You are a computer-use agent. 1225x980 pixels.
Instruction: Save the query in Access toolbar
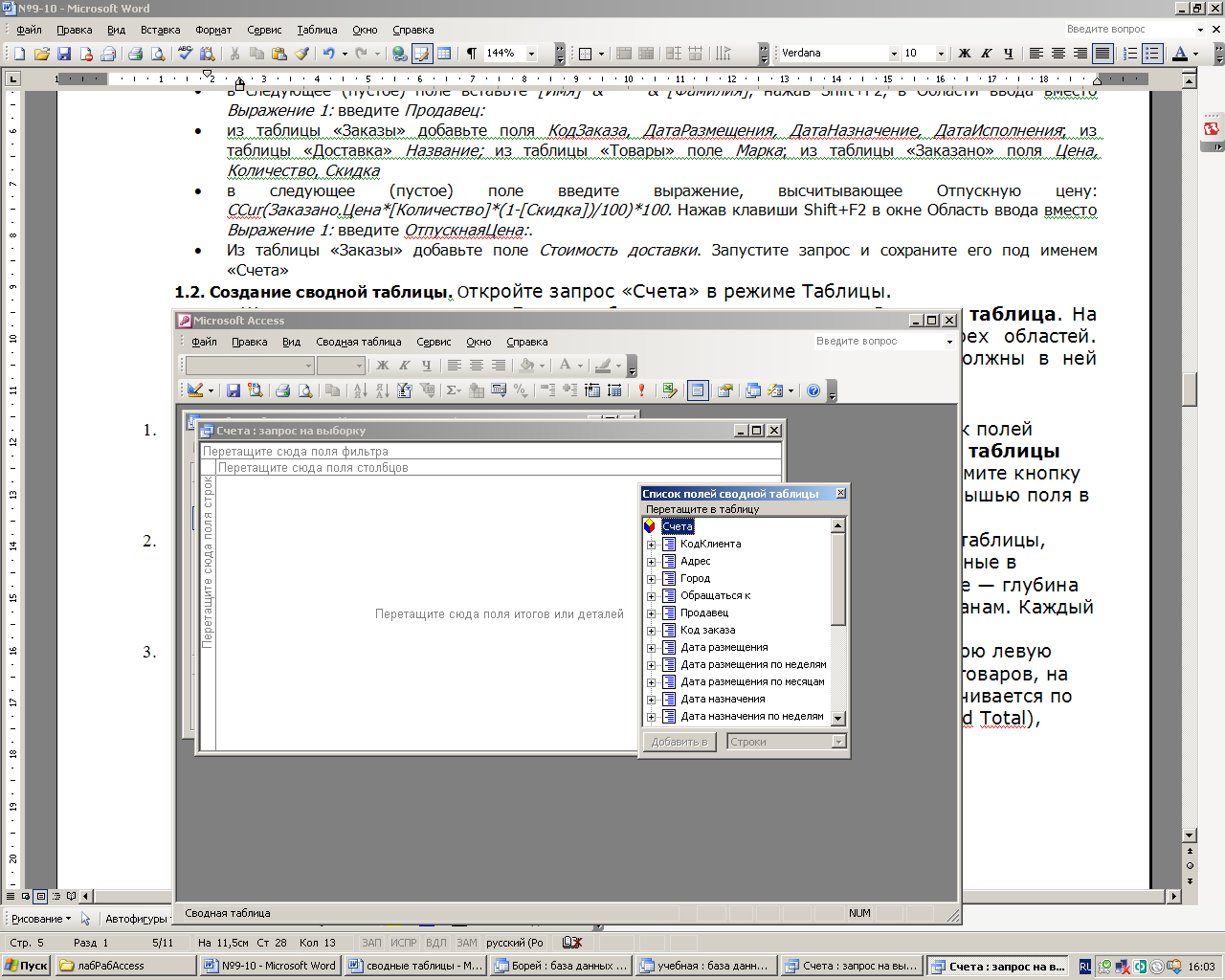coord(233,390)
